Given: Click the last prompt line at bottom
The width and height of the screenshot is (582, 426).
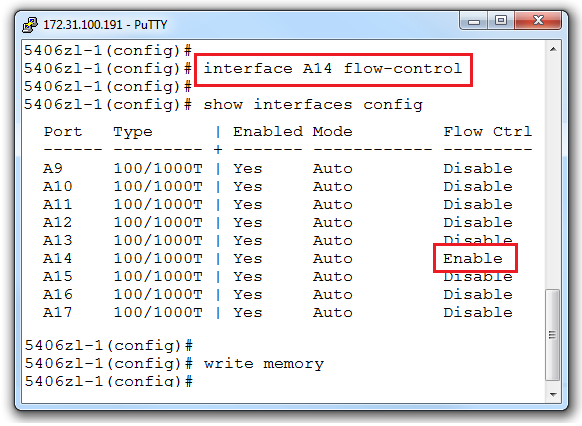Looking at the screenshot, I should [109, 381].
